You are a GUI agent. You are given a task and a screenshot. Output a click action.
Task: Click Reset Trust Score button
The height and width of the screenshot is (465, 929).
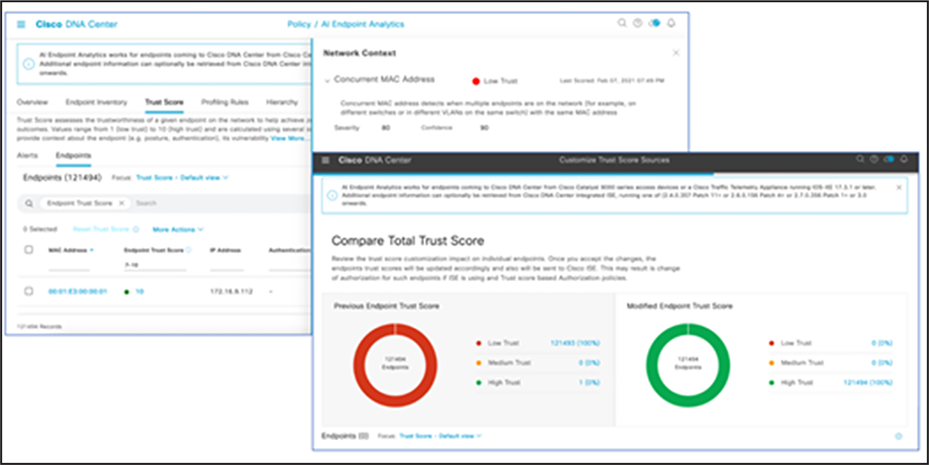click(x=101, y=229)
